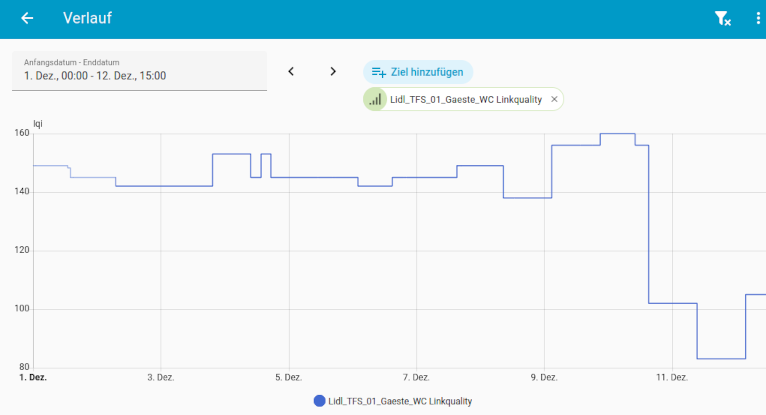Image resolution: width=766 pixels, height=415 pixels.
Task: Go to the previous date range
Action: 291,71
